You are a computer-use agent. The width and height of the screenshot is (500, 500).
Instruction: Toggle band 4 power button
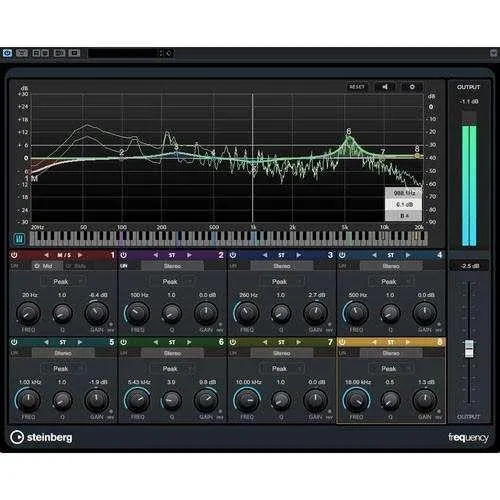[342, 255]
